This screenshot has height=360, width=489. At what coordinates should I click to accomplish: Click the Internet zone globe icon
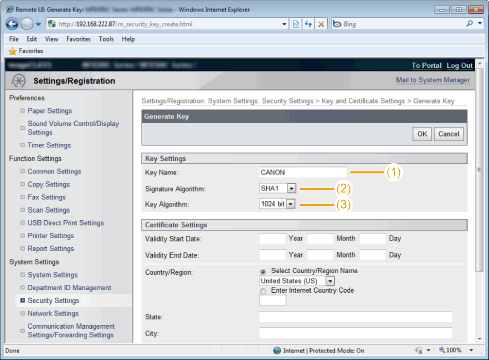click(277, 351)
